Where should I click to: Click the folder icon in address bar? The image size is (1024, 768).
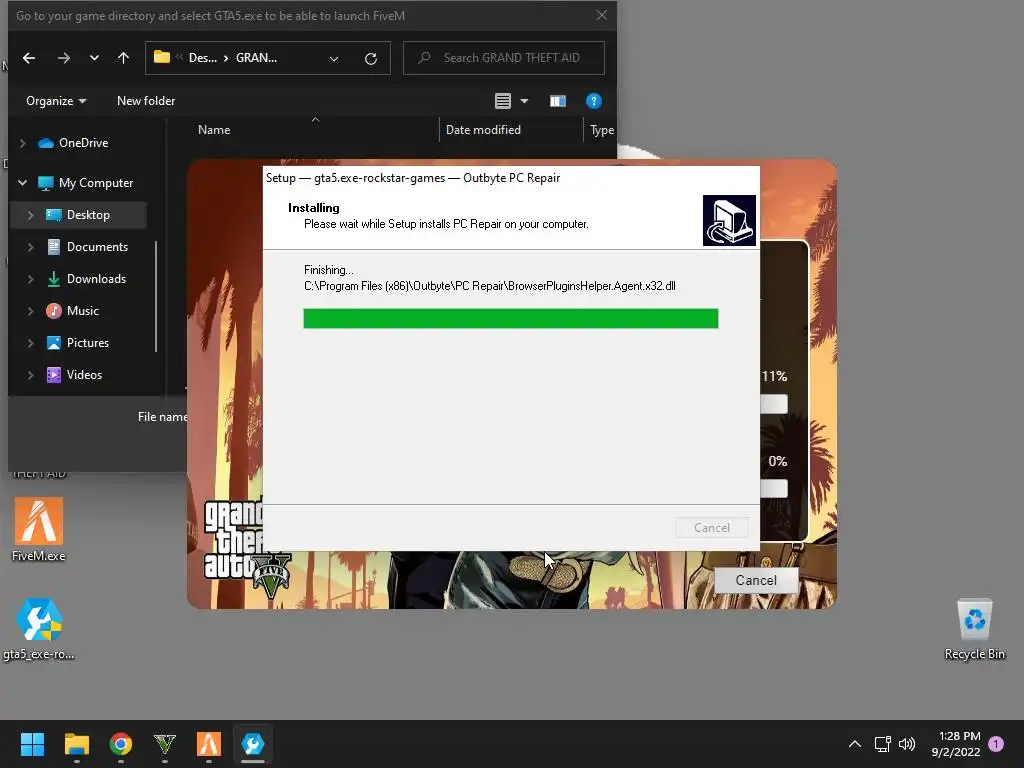coord(162,57)
